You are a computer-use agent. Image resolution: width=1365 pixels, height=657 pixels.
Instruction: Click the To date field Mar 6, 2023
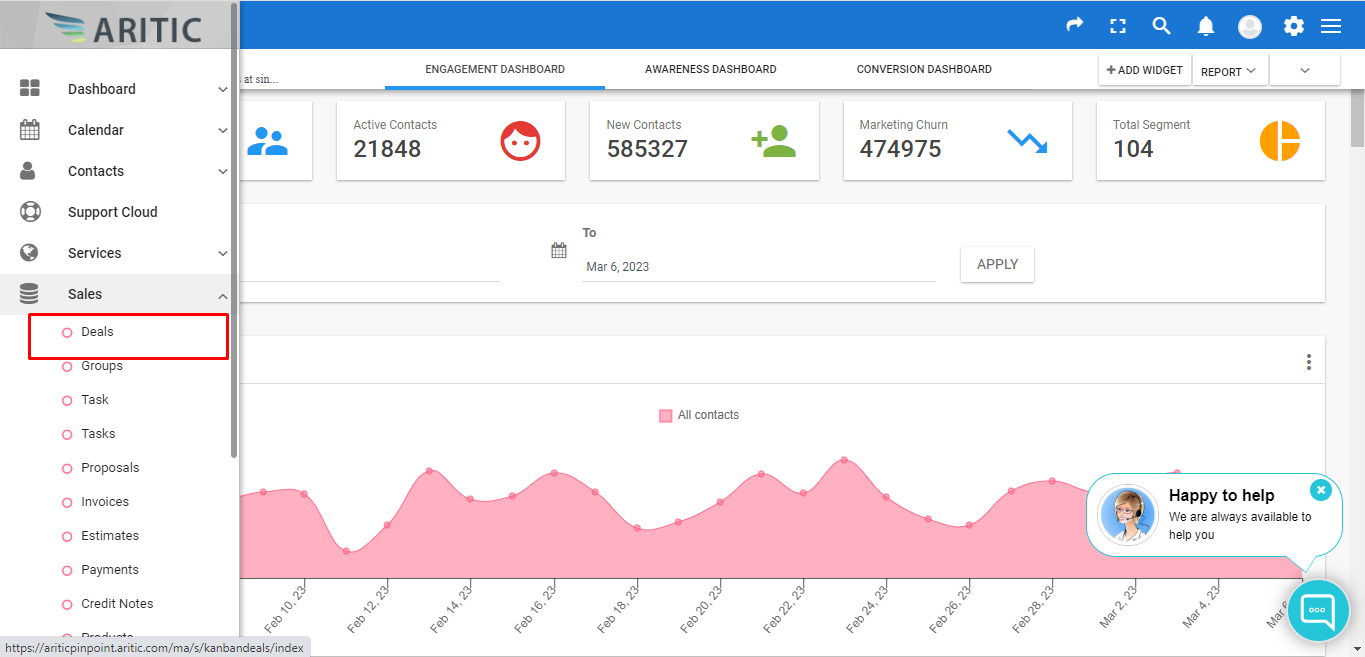click(x=759, y=267)
